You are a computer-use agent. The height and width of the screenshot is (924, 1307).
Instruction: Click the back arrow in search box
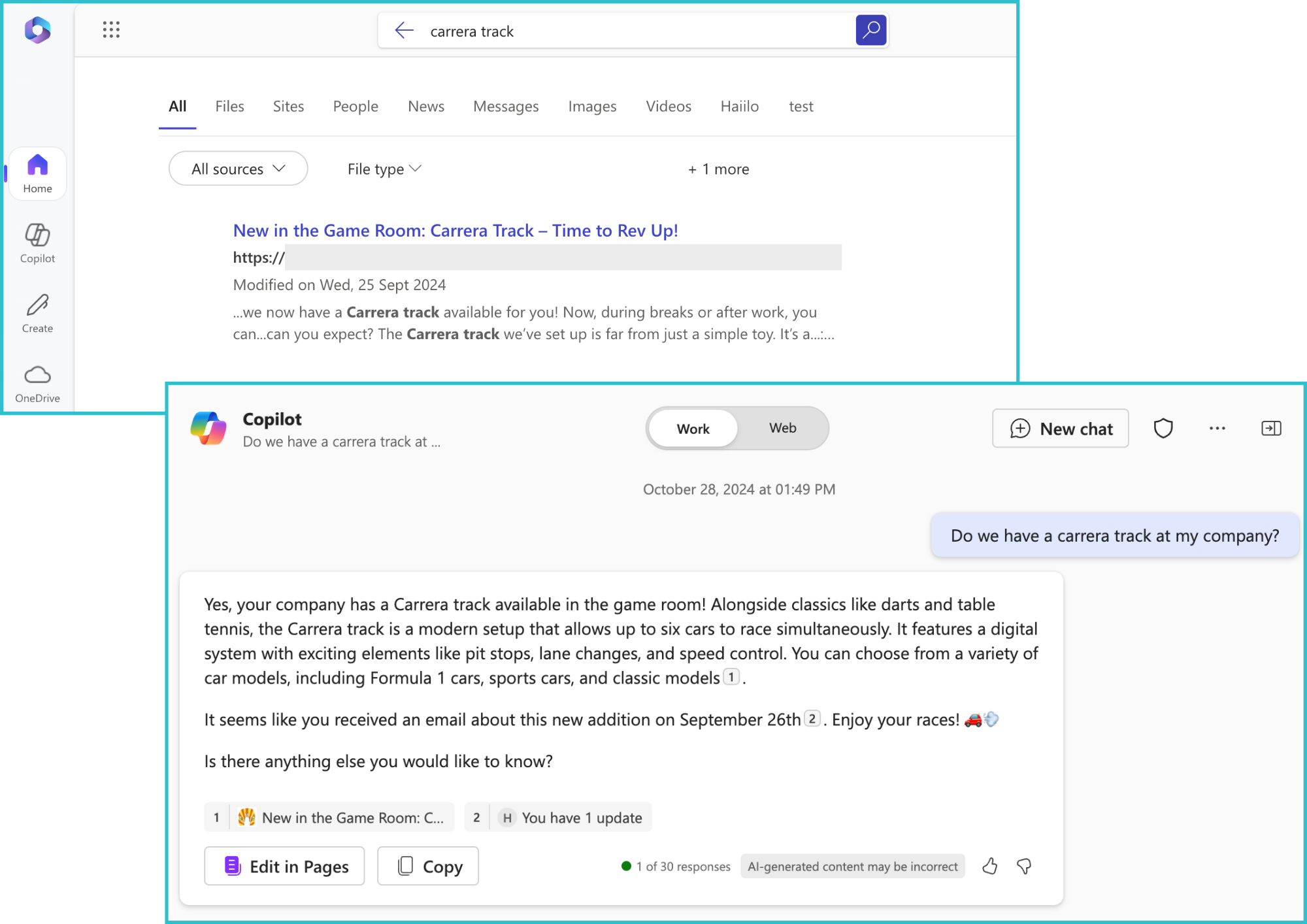[x=404, y=30]
